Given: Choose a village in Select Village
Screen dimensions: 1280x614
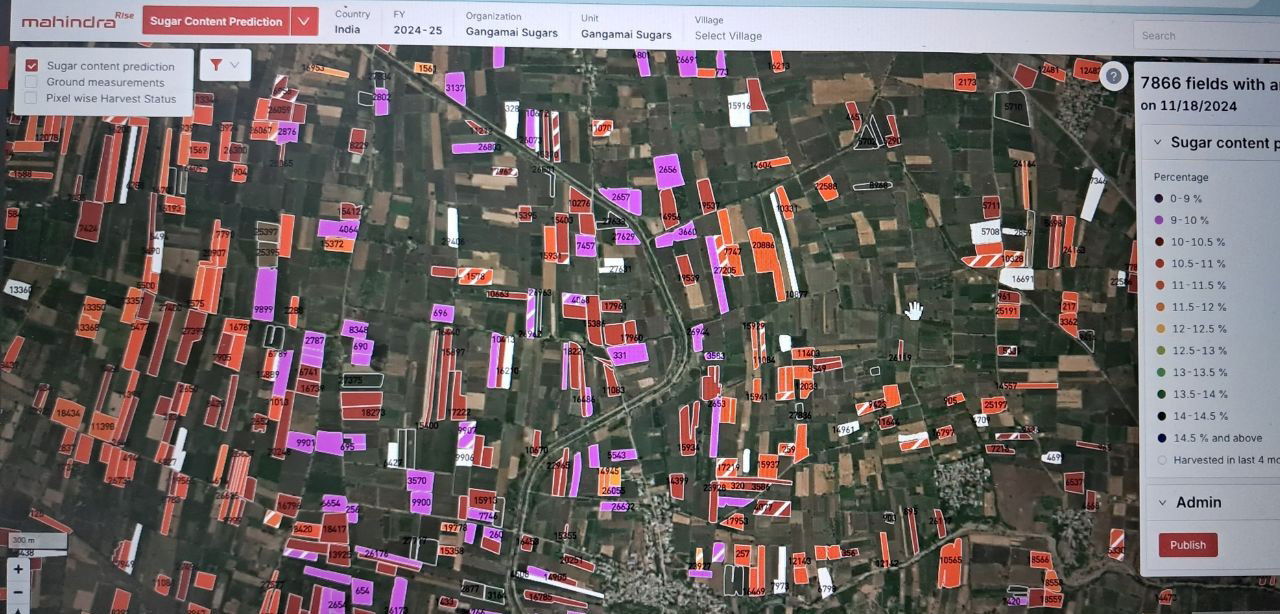Looking at the screenshot, I should point(728,28).
